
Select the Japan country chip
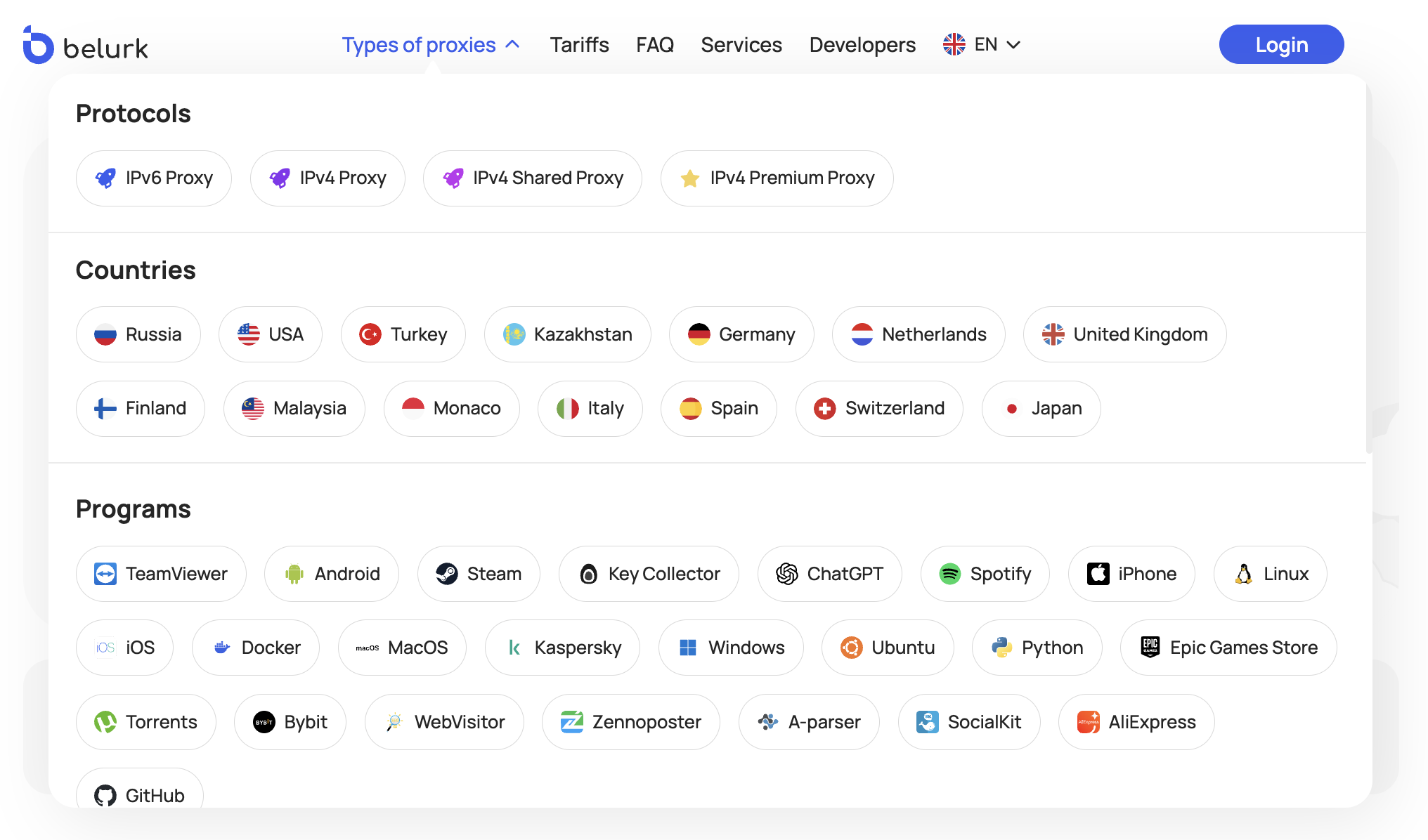coord(1041,409)
